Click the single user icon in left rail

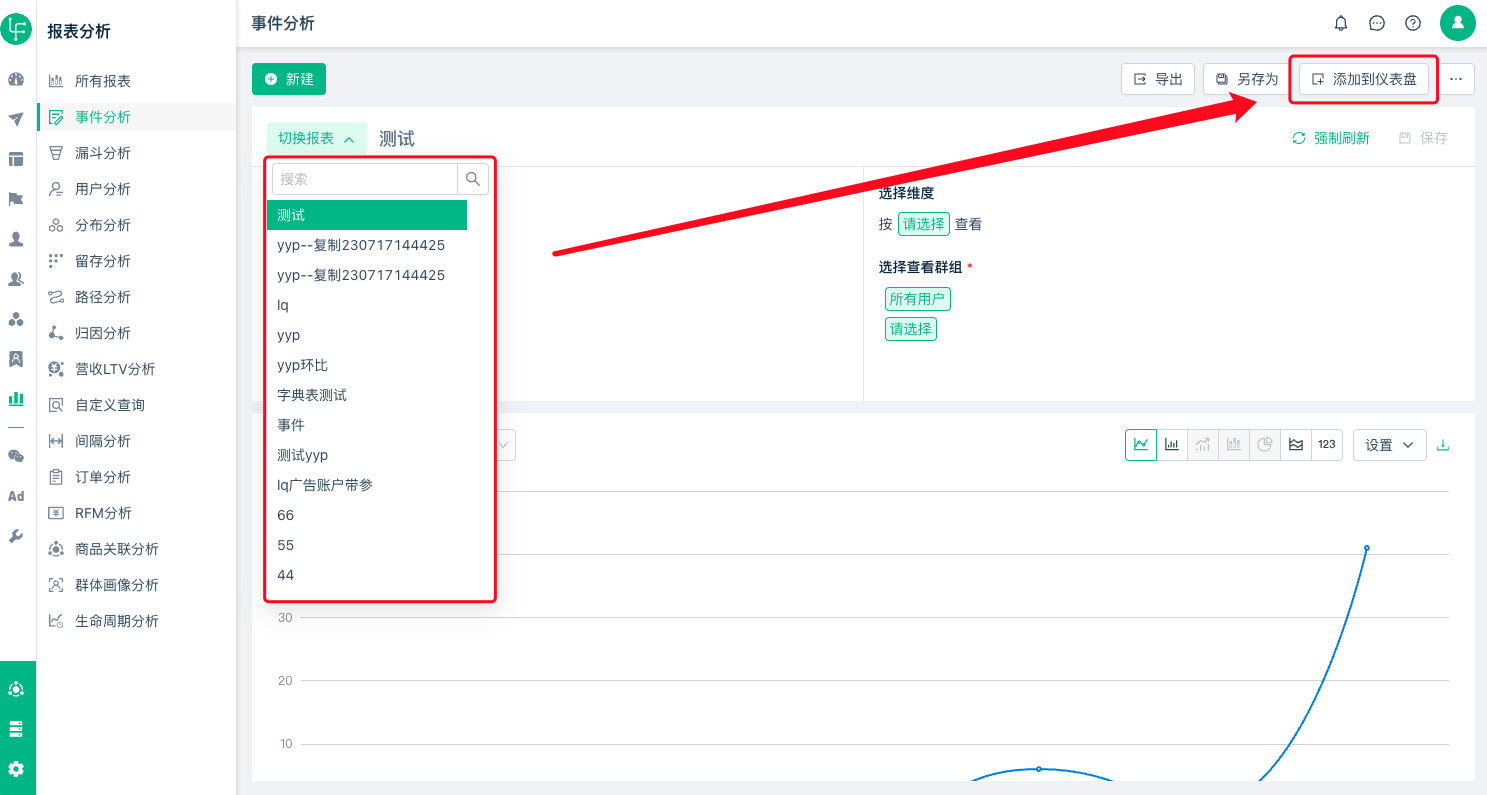pos(16,239)
